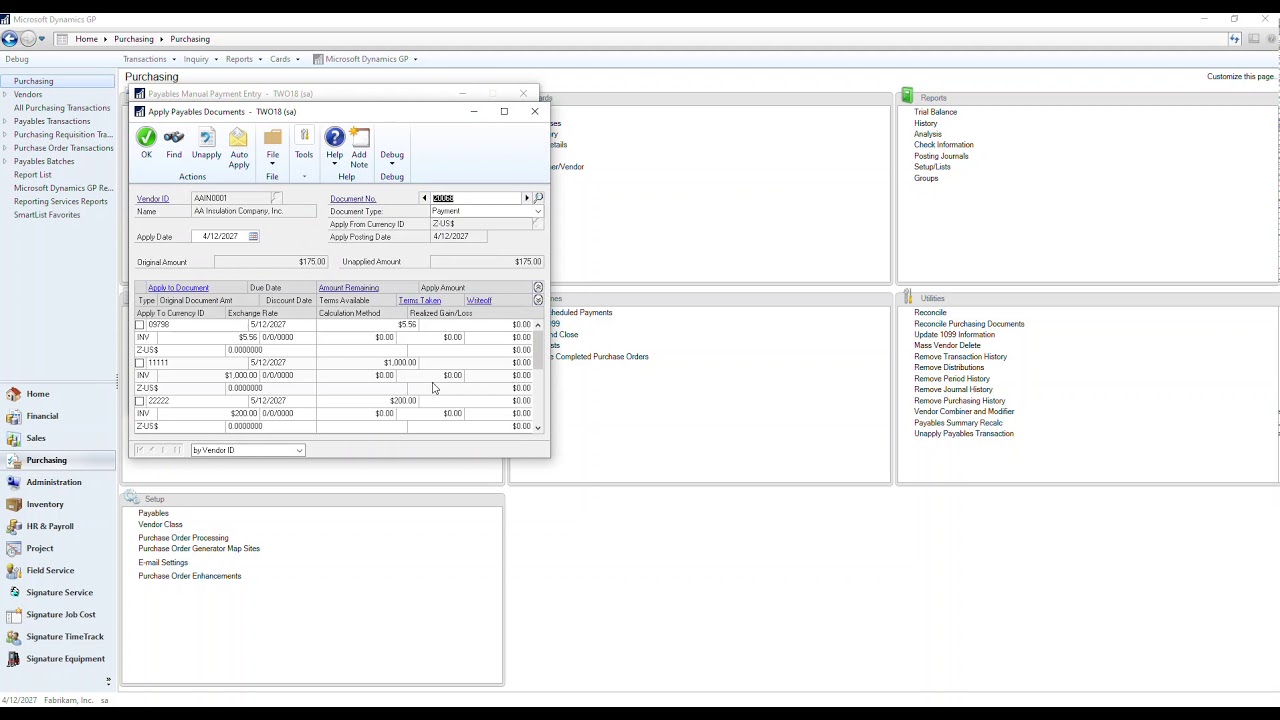Click the Vendor ID link label

[153, 198]
